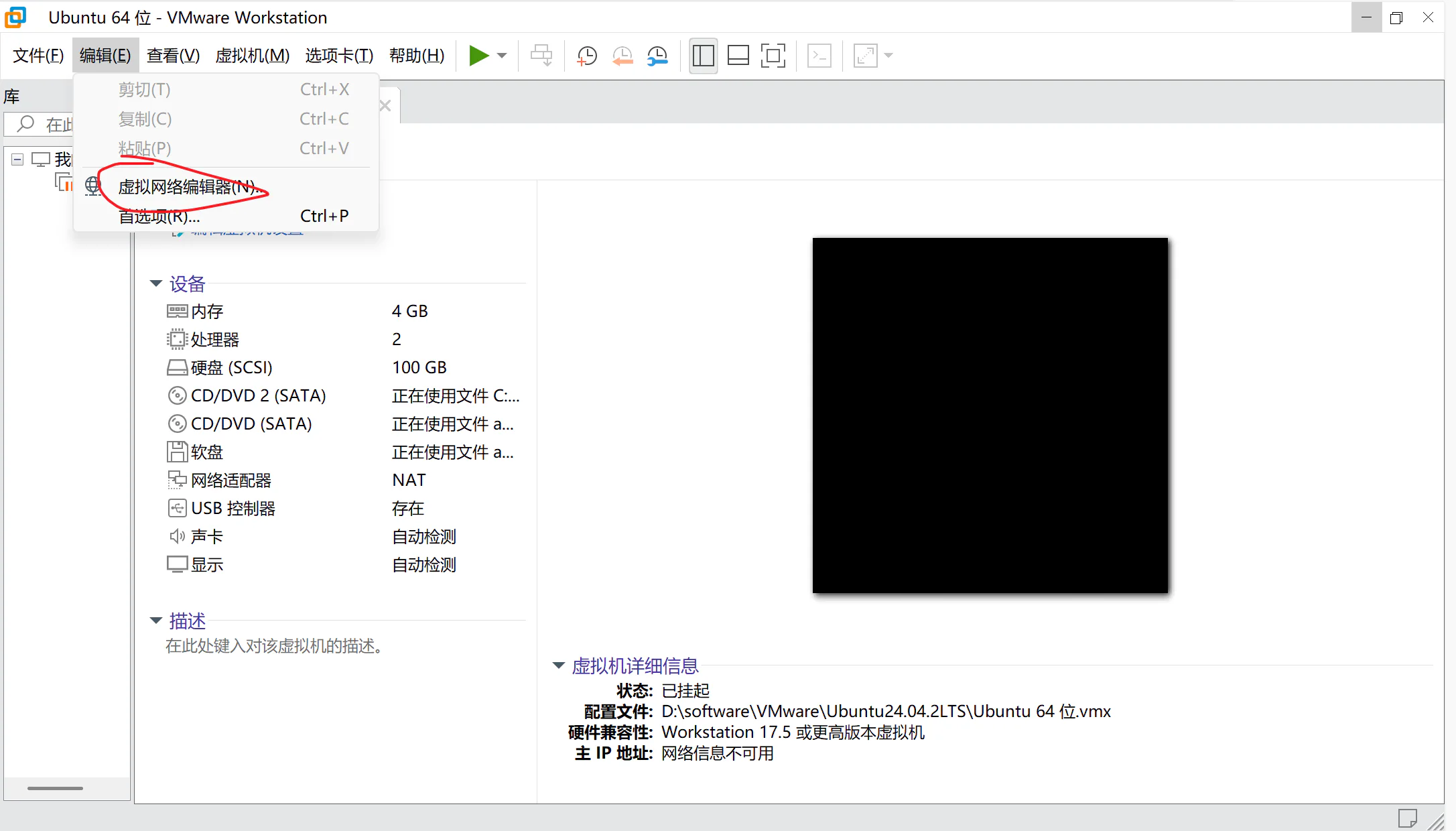This screenshot has width=1456, height=831.
Task: Open the stretch guest dropdown arrow
Action: point(888,56)
